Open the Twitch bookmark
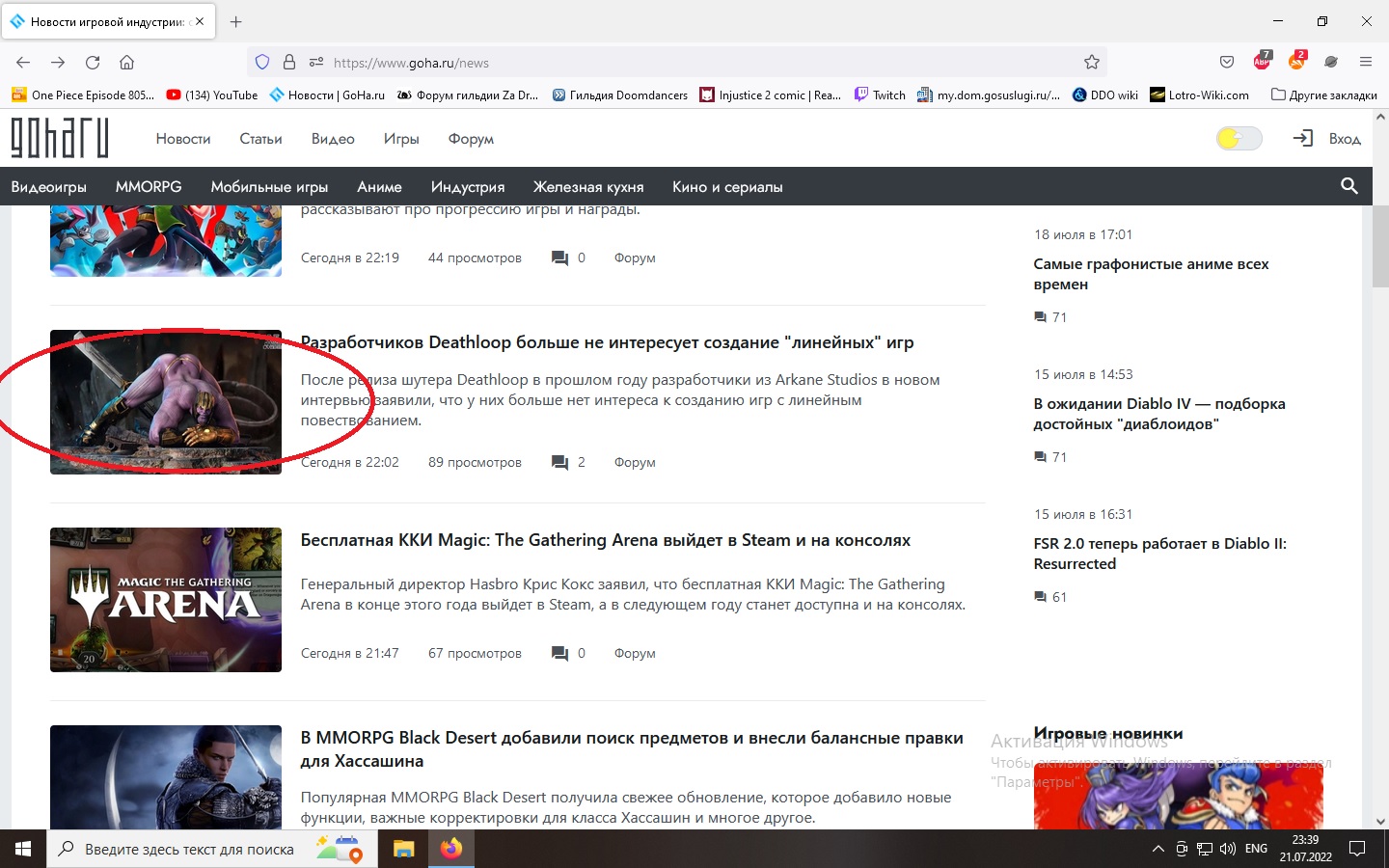 click(880, 95)
